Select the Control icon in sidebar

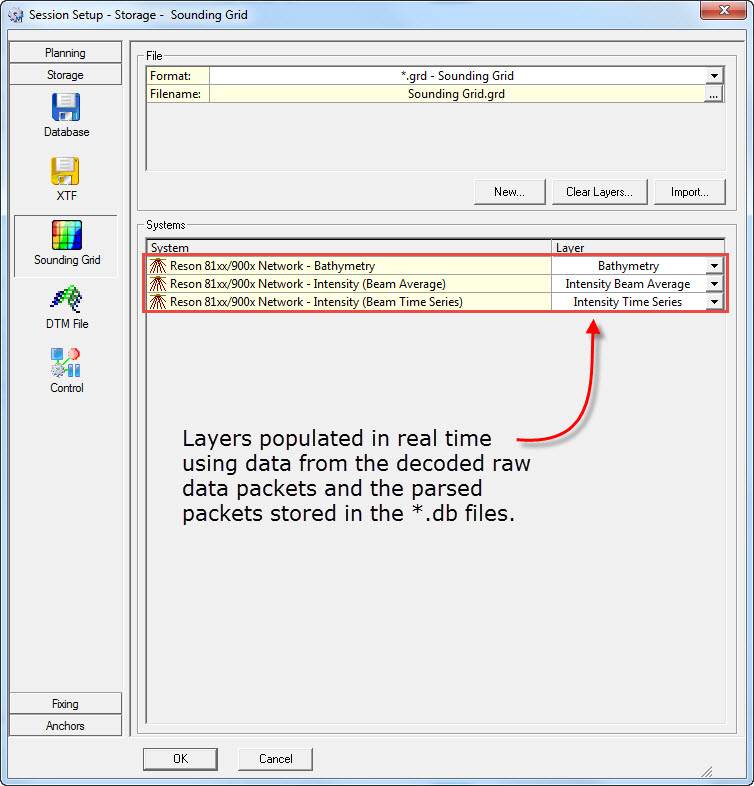pos(65,362)
